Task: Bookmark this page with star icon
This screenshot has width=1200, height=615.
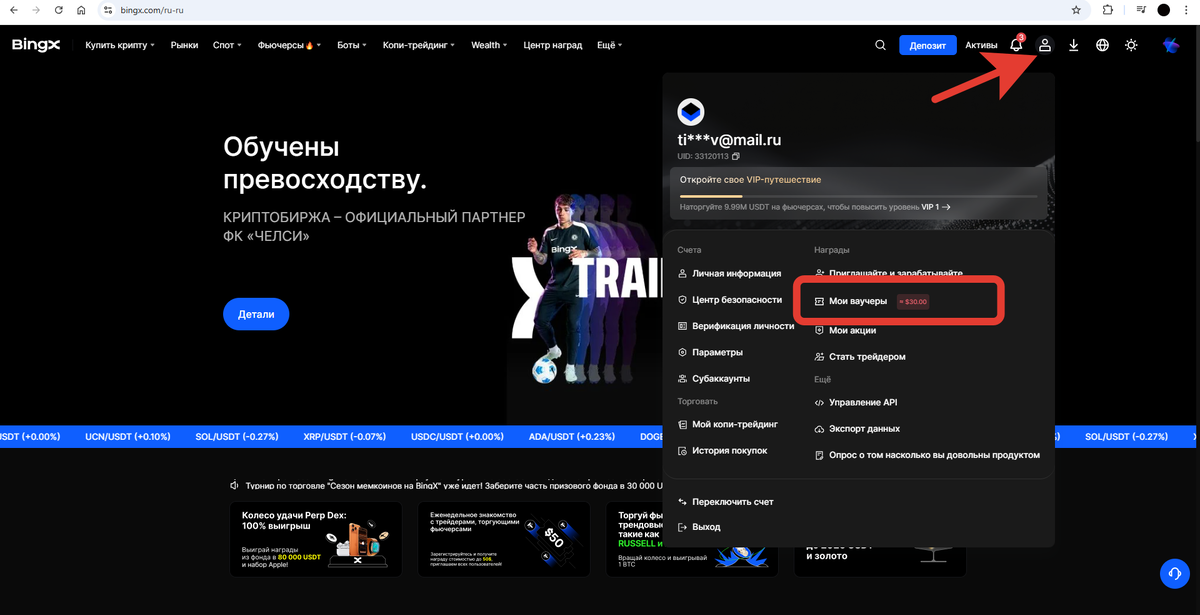Action: pos(1076,10)
